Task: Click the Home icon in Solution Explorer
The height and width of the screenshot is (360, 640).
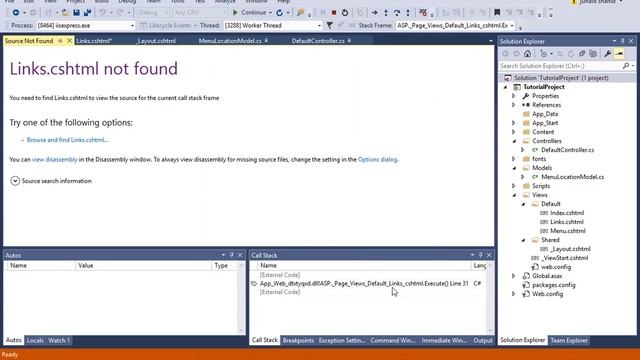Action: (x=527, y=53)
